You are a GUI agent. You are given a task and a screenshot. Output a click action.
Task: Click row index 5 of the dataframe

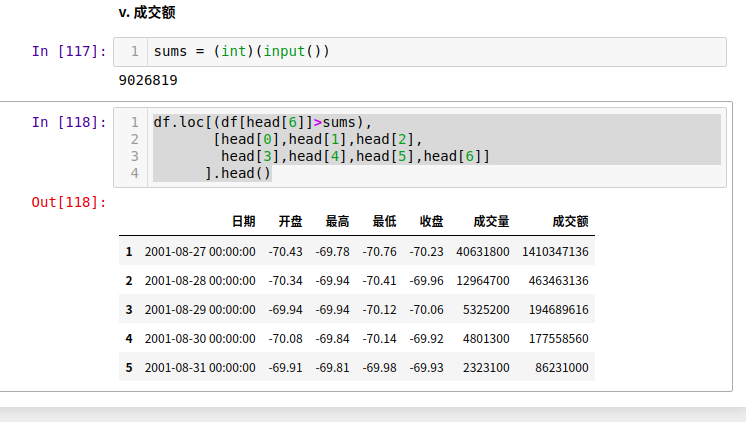point(129,368)
